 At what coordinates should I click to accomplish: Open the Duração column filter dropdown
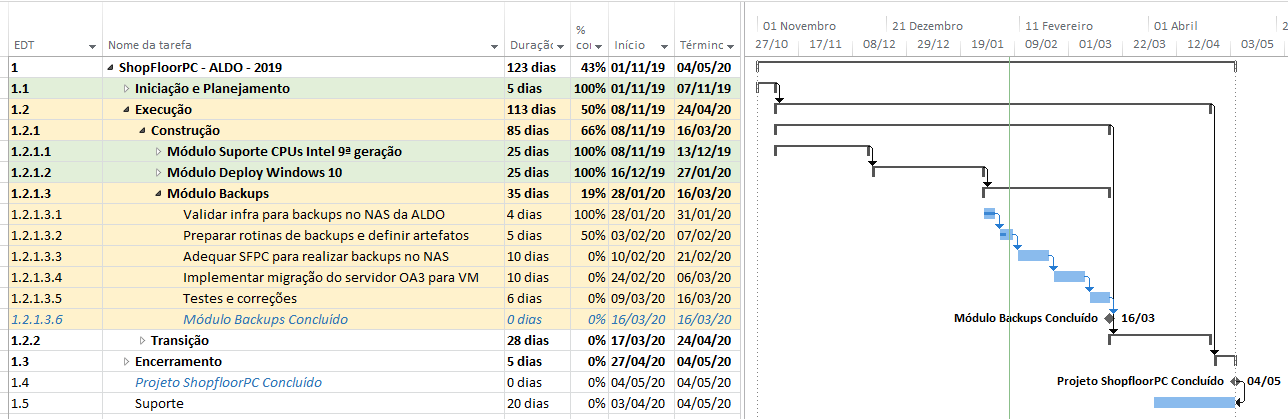point(561,47)
